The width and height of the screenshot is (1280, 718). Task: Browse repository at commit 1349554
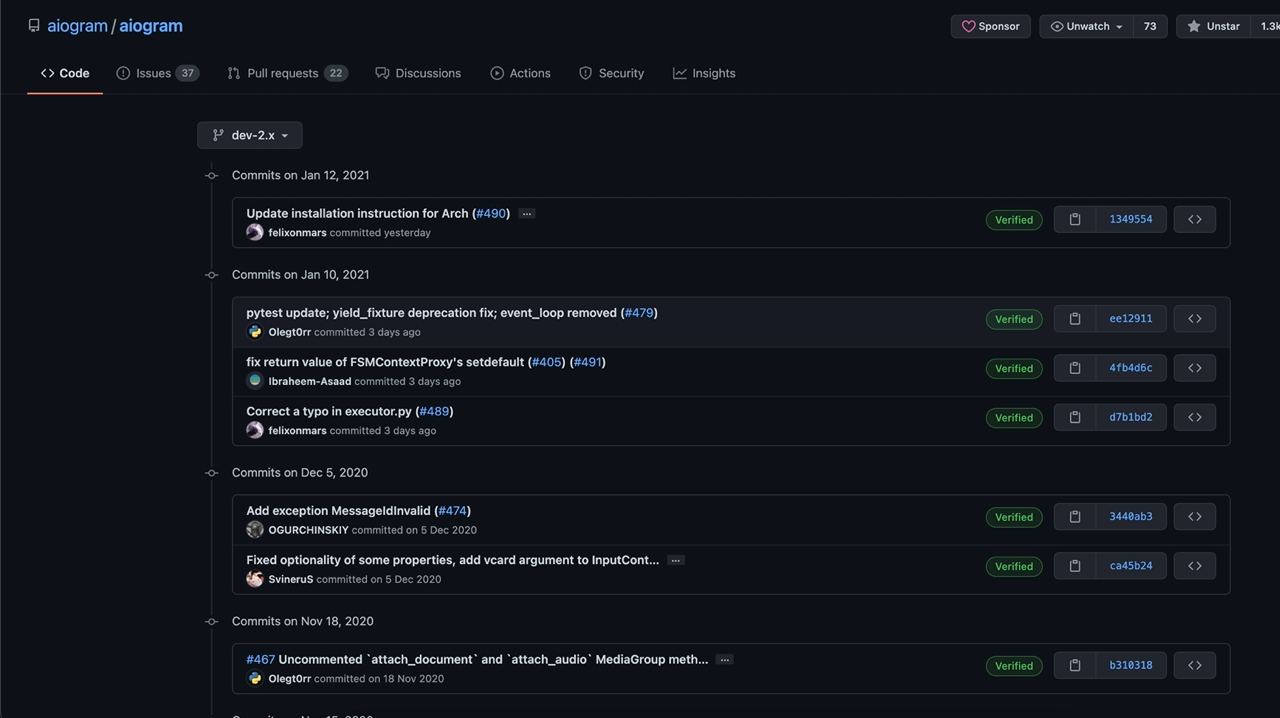click(x=1195, y=219)
